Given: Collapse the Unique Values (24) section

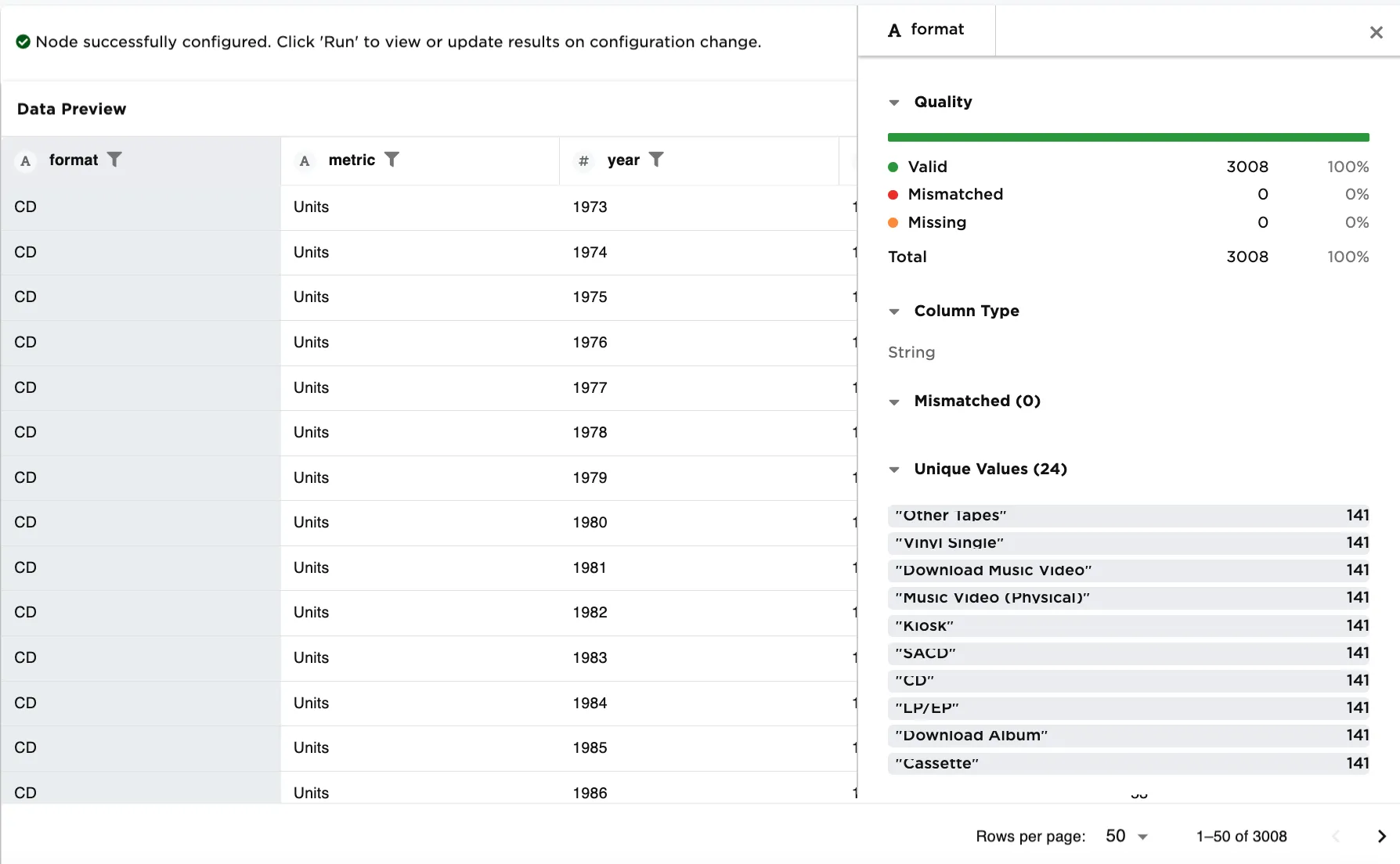Looking at the screenshot, I should tap(894, 470).
